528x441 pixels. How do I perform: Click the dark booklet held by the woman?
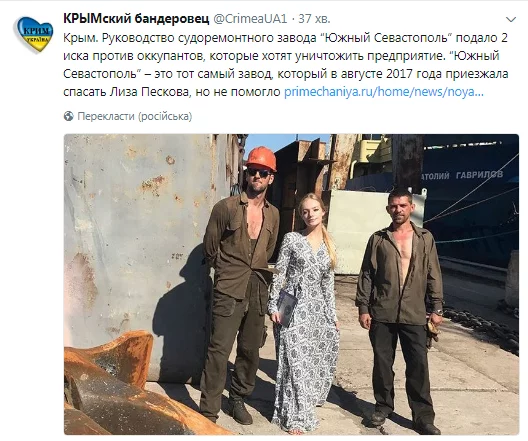pyautogui.click(x=287, y=308)
